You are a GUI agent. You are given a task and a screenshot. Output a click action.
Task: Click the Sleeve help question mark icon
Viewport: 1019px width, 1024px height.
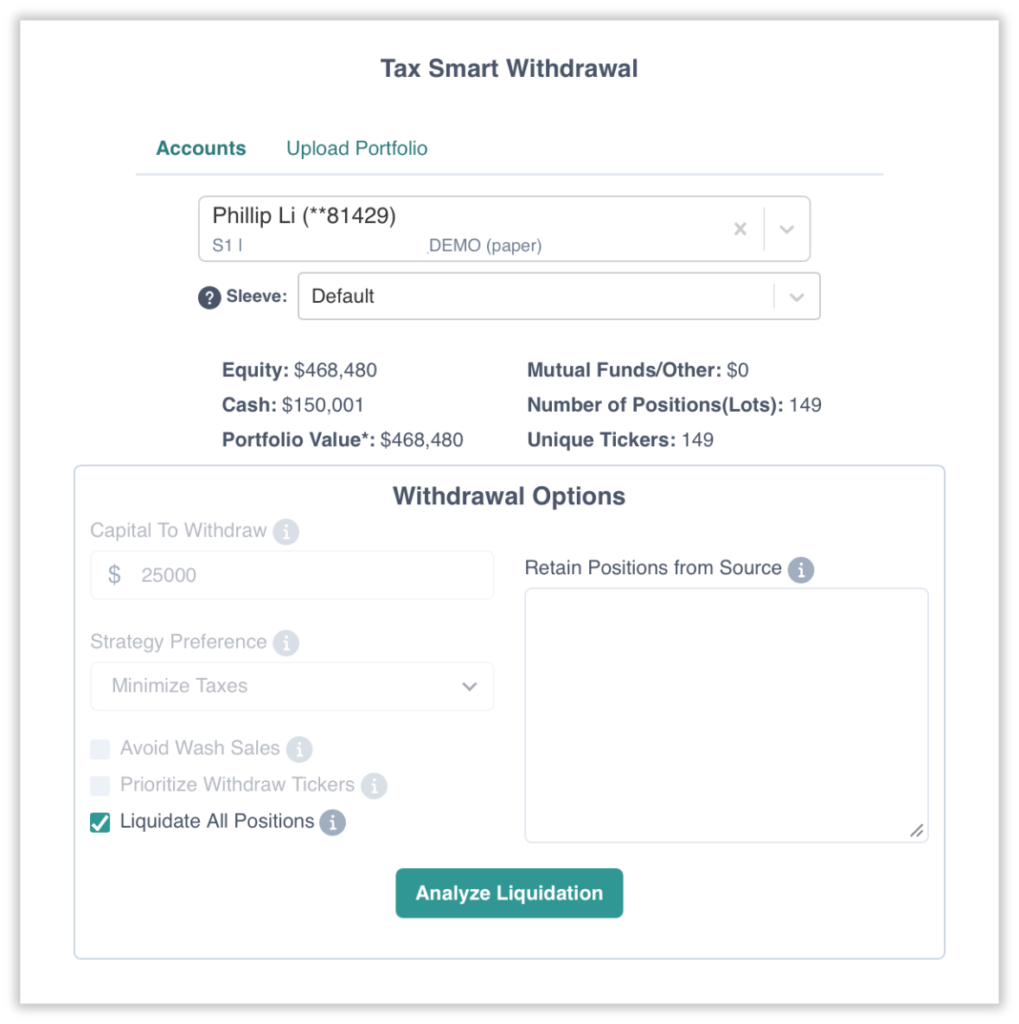209,297
